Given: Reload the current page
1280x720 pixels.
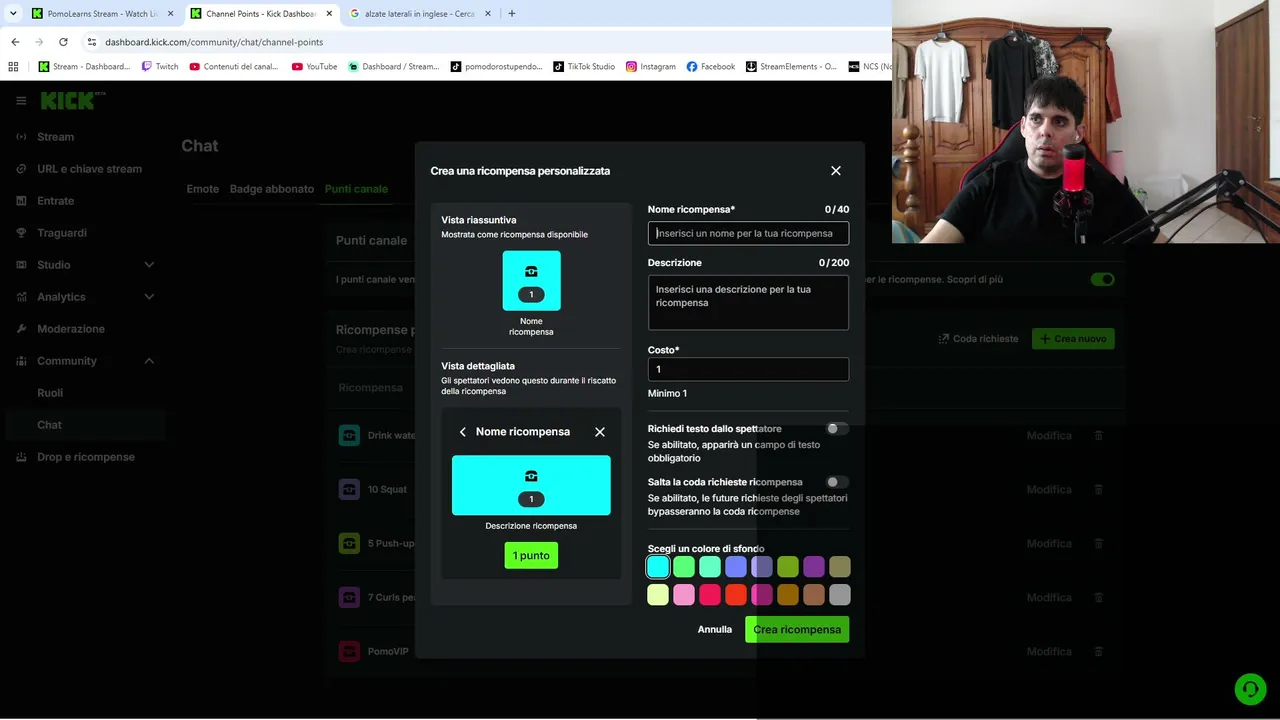Looking at the screenshot, I should 63,42.
